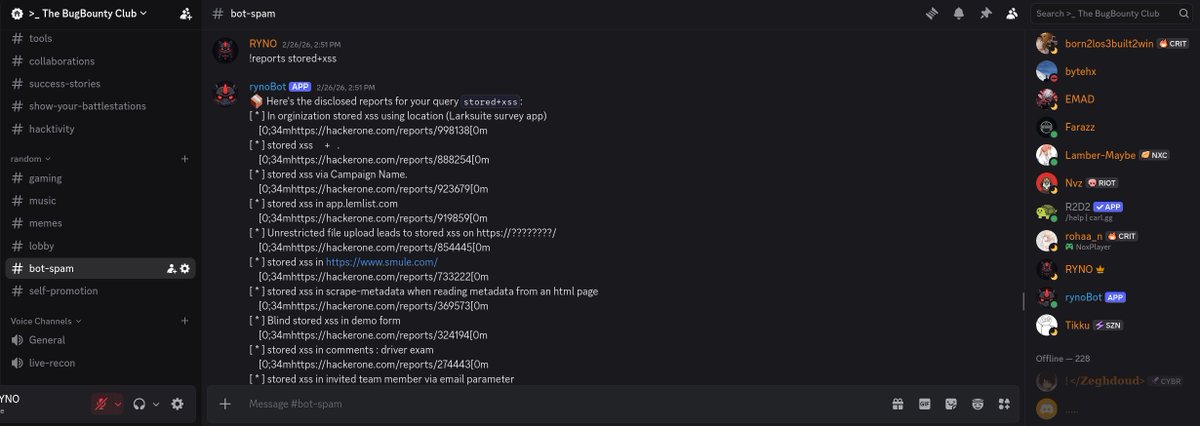Select R2D2 bot in member list

[x=1114, y=212]
